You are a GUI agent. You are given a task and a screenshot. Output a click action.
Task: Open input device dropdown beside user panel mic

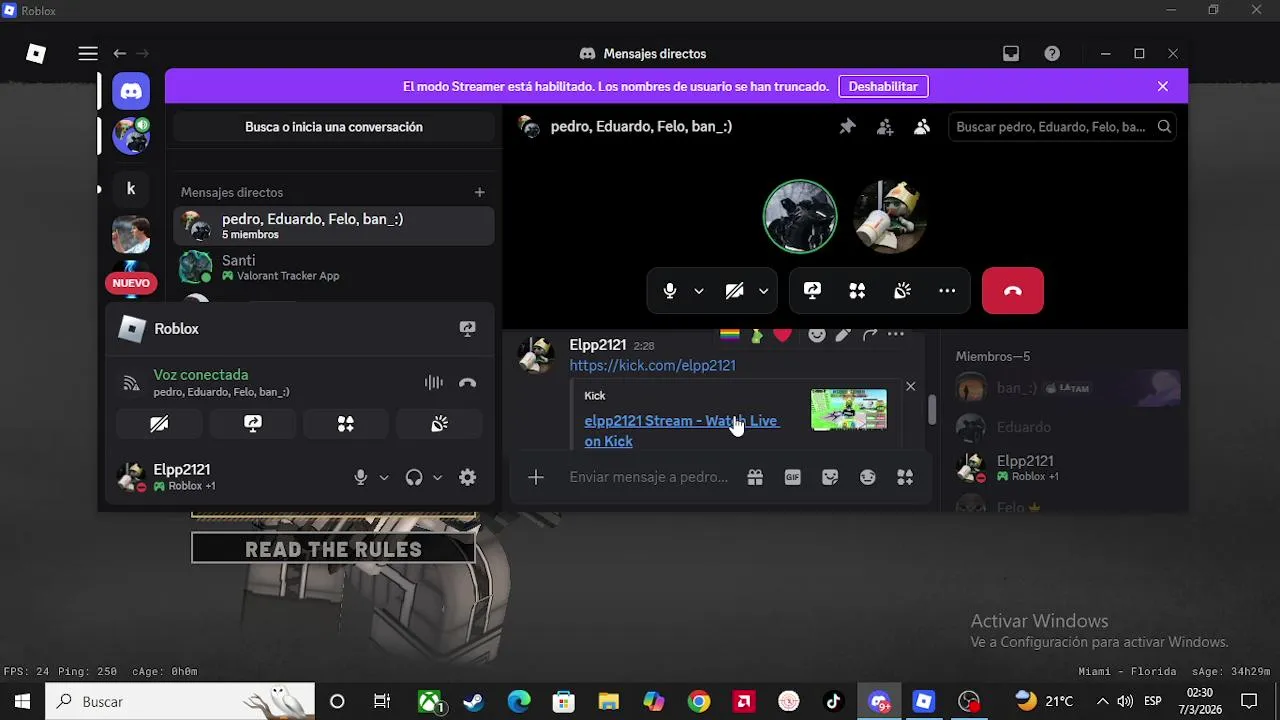pos(383,478)
